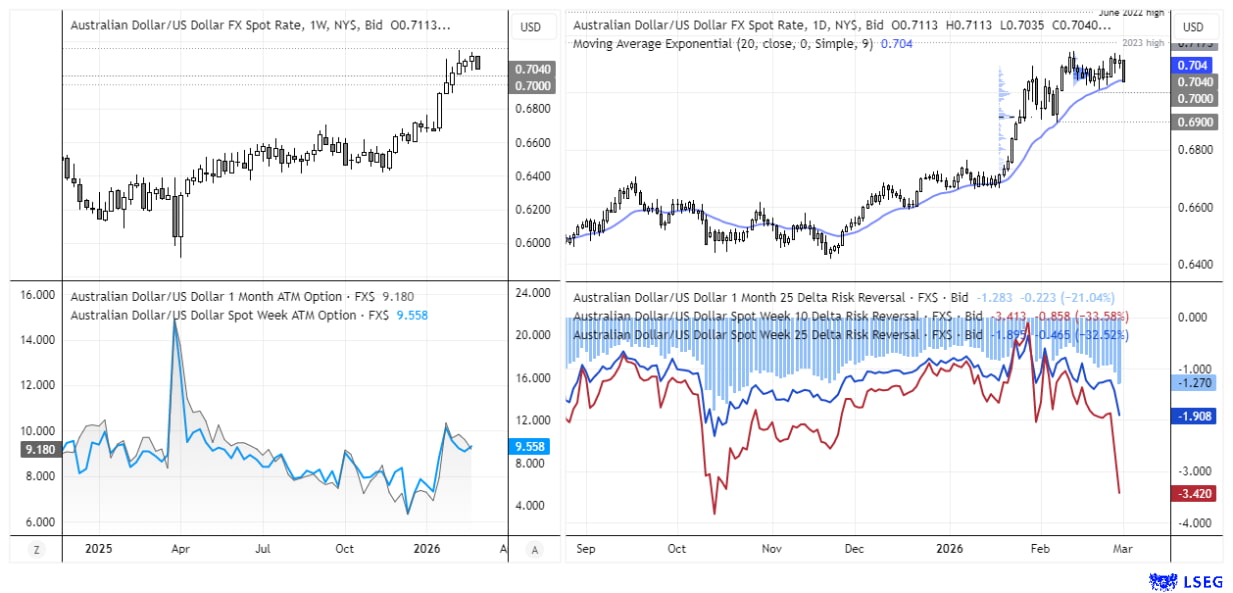Click the dark blue -1.908 value label
Image resolution: width=1233 pixels, height=593 pixels.
(x=1194, y=416)
